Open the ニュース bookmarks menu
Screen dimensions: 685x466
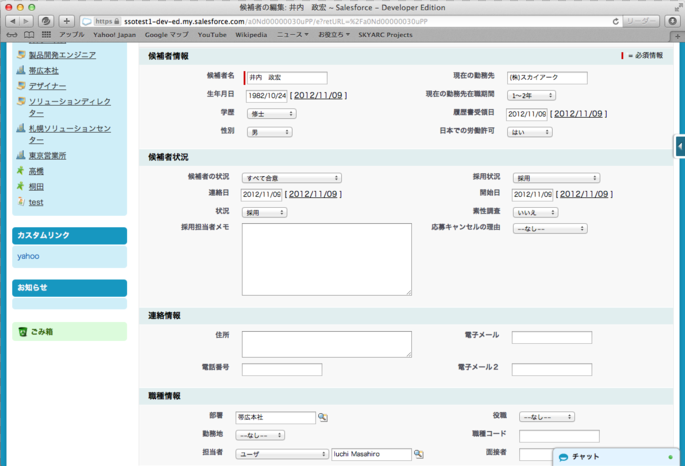(292, 35)
